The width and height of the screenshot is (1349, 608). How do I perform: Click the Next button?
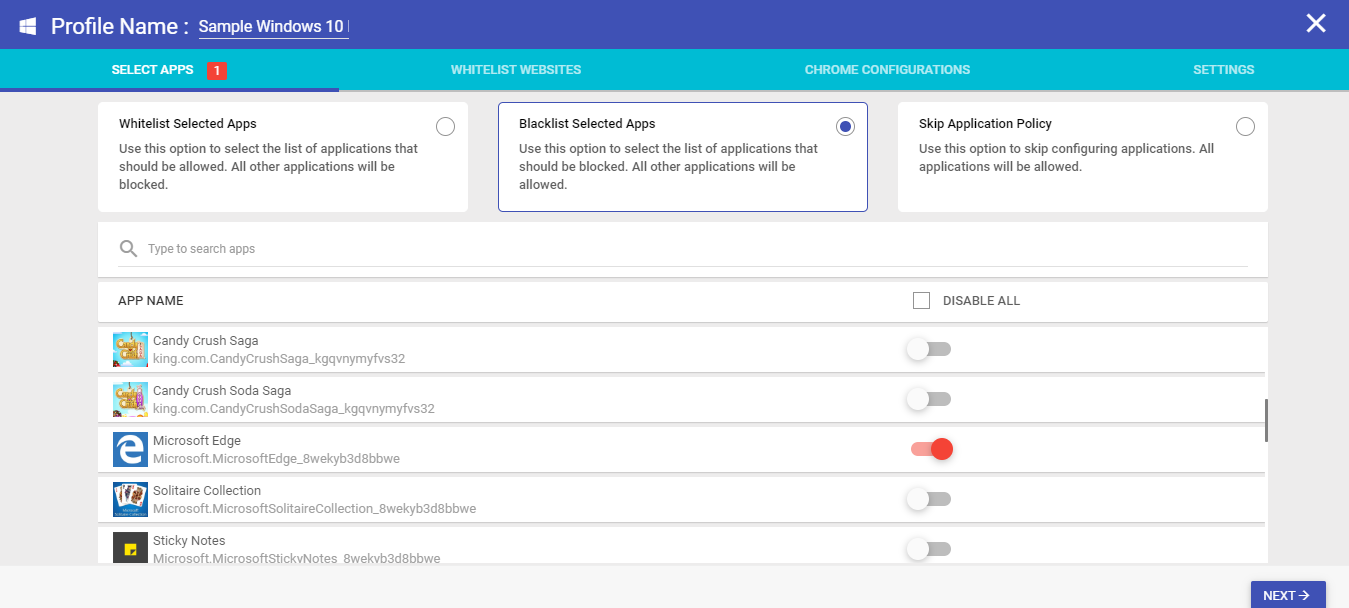[x=1288, y=595]
